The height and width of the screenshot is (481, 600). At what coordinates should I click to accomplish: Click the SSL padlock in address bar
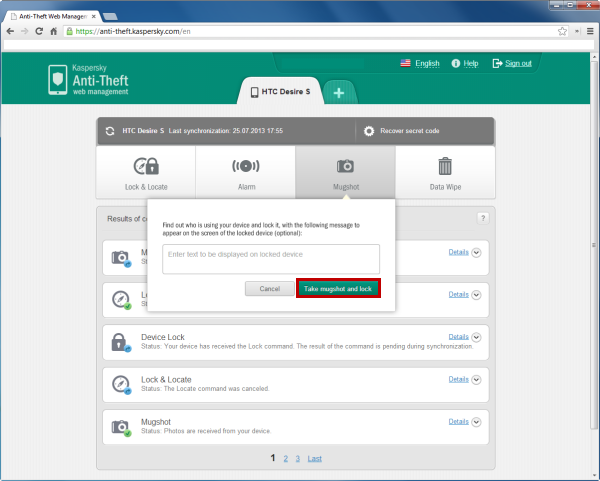(x=69, y=31)
